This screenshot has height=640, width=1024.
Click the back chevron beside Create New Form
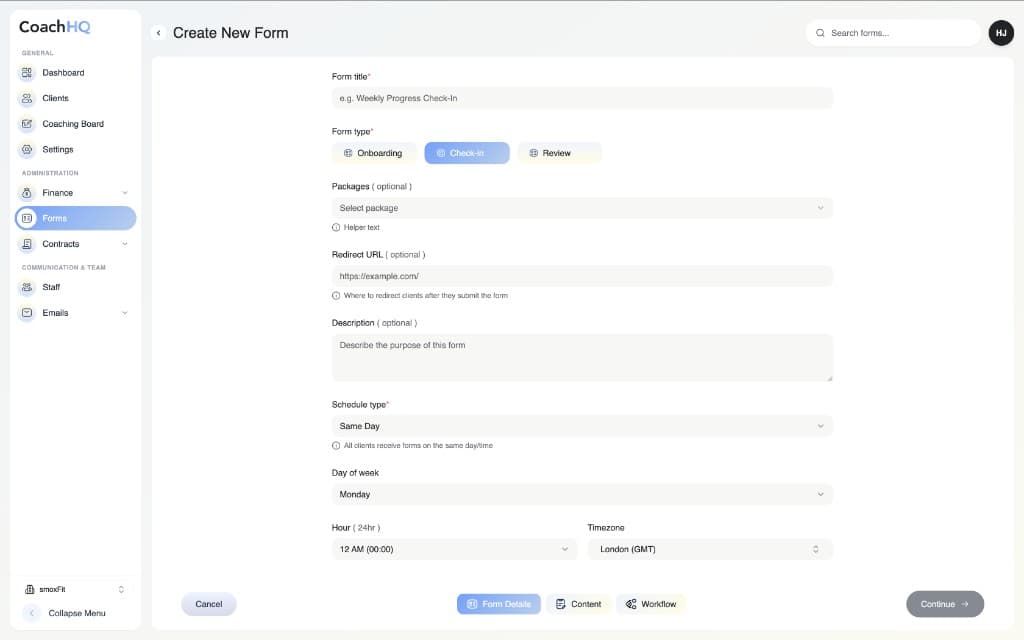coord(159,32)
